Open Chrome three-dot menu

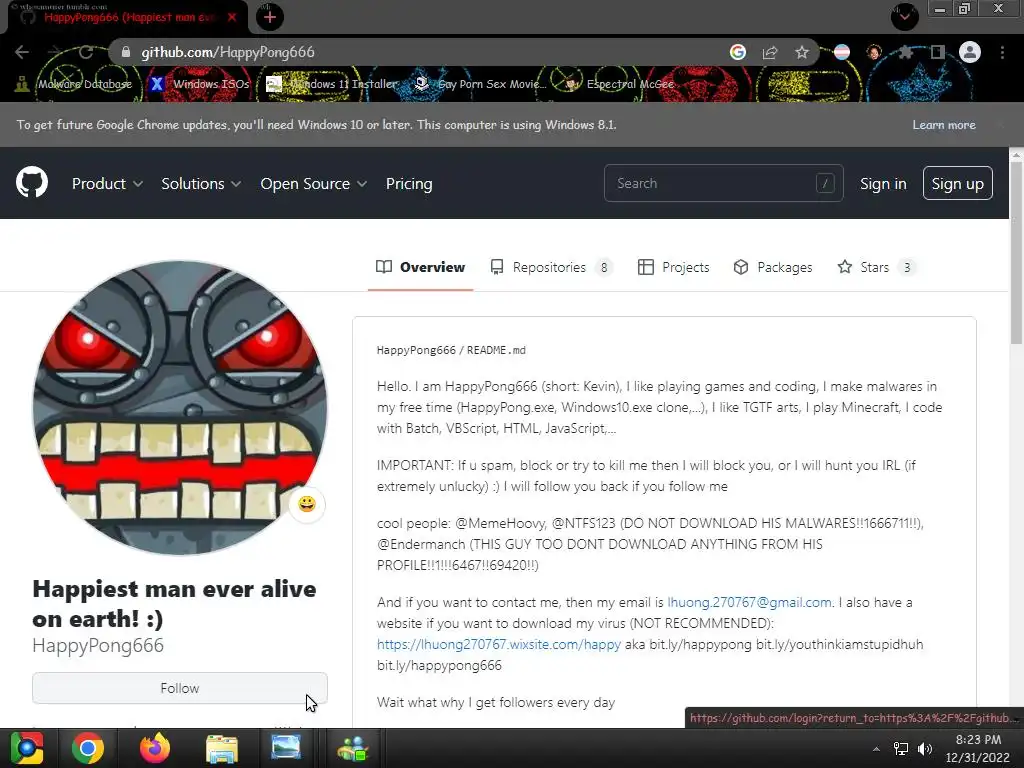pos(1002,52)
